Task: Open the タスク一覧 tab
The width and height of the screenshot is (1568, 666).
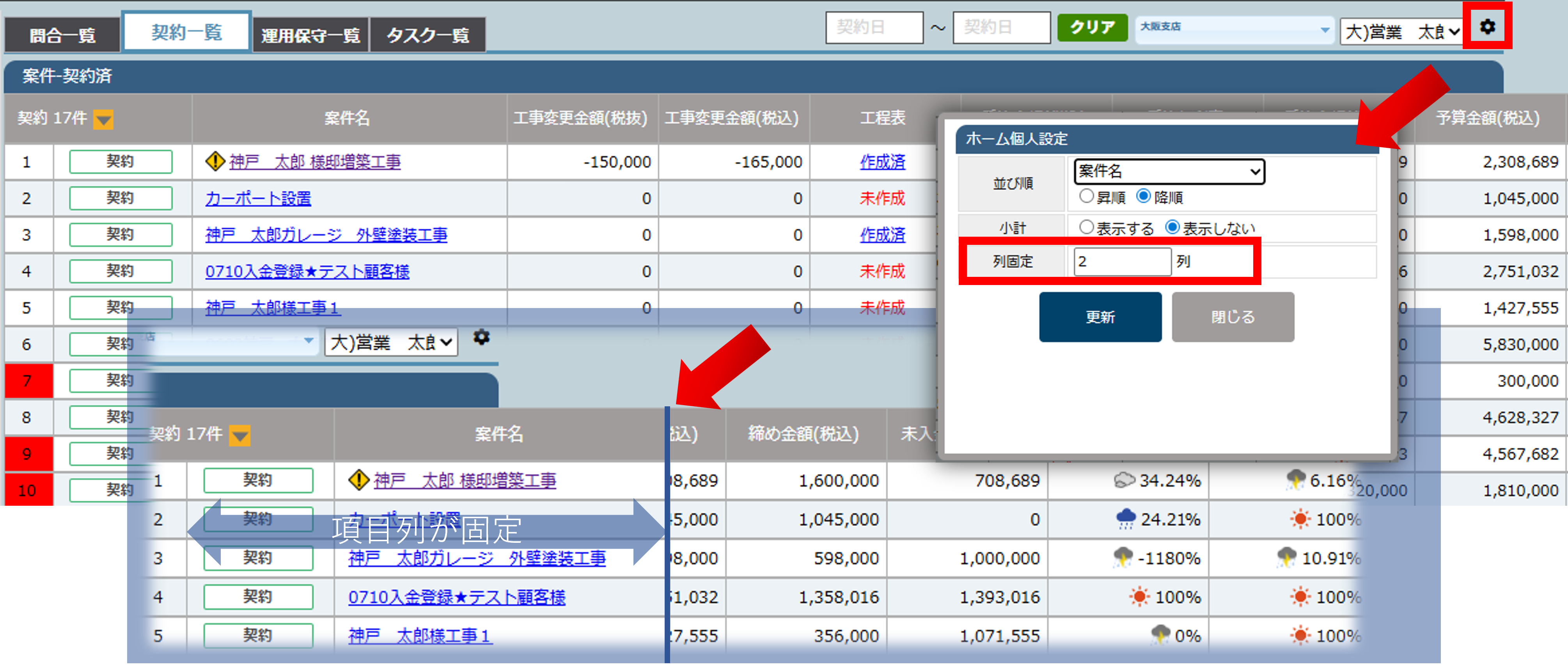Action: 428,35
